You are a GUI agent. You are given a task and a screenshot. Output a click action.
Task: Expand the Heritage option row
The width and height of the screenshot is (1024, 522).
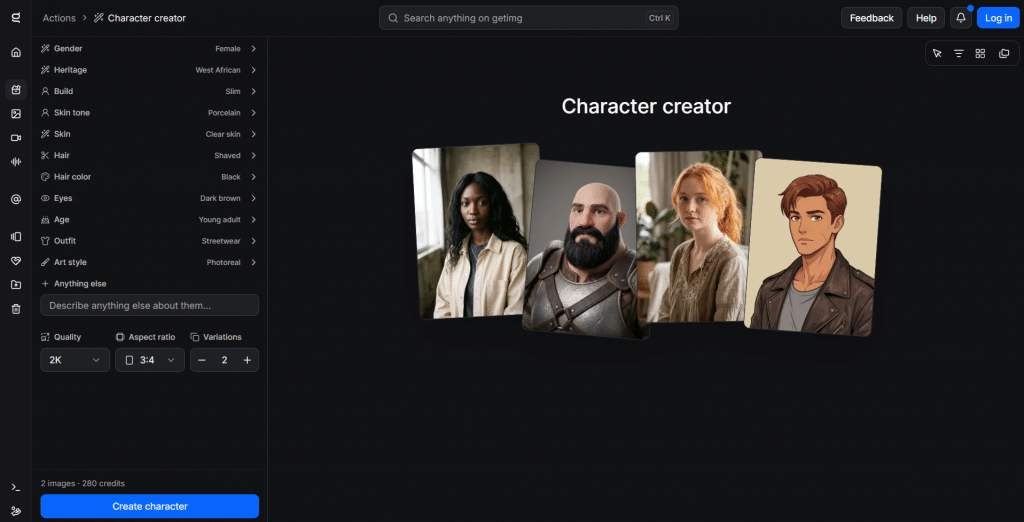[150, 70]
